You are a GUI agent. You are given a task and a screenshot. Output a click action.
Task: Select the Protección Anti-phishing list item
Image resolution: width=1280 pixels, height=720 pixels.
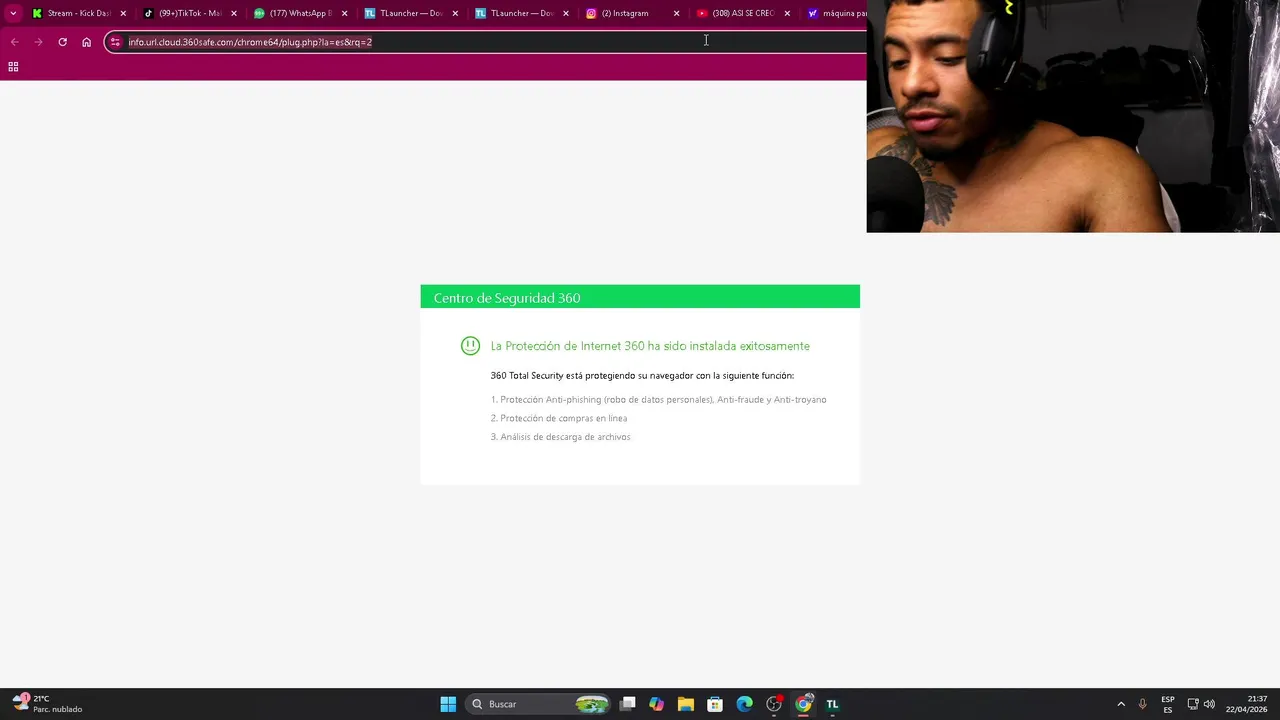[658, 400]
